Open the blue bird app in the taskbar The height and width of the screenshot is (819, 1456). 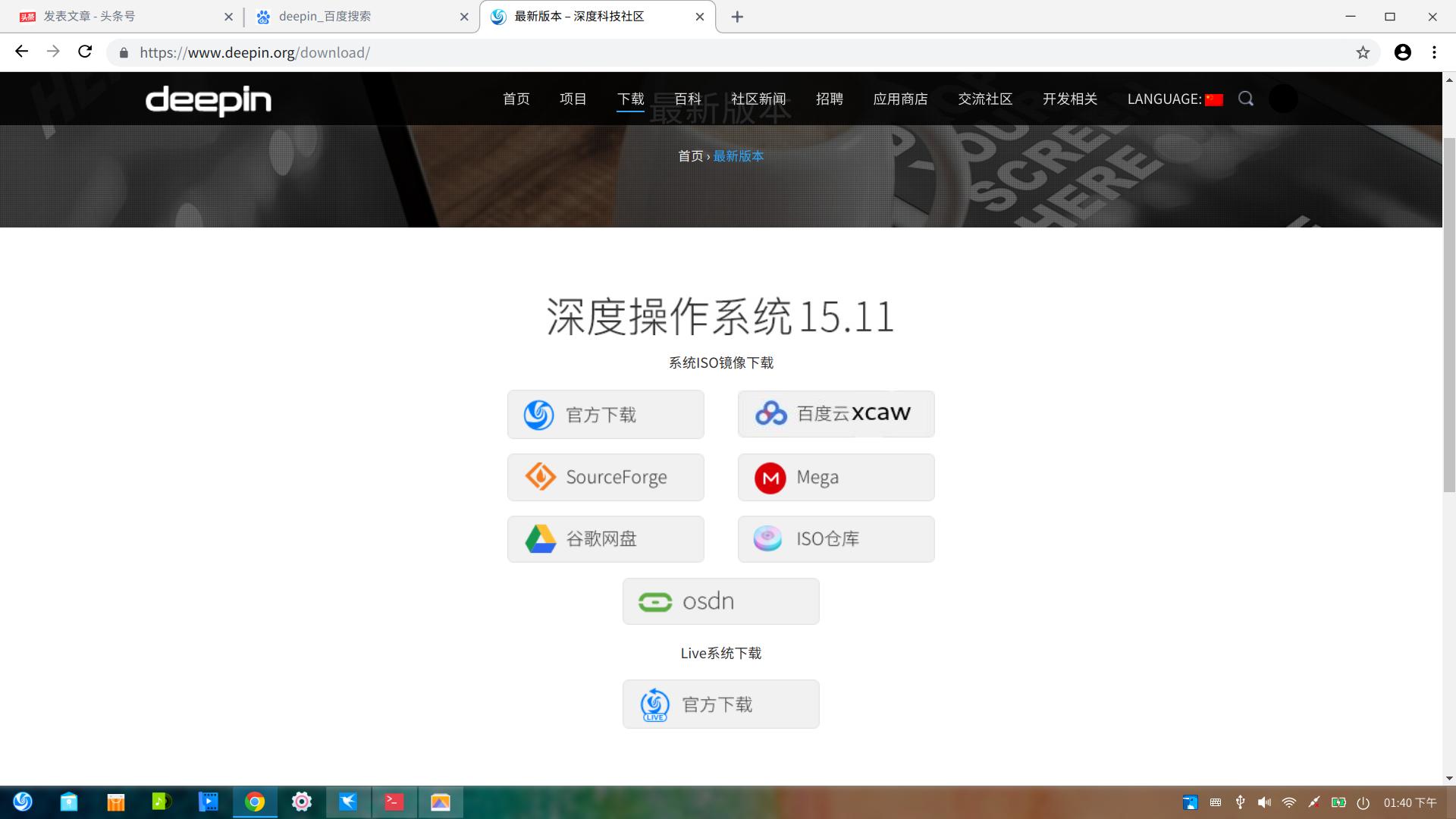pos(348,802)
